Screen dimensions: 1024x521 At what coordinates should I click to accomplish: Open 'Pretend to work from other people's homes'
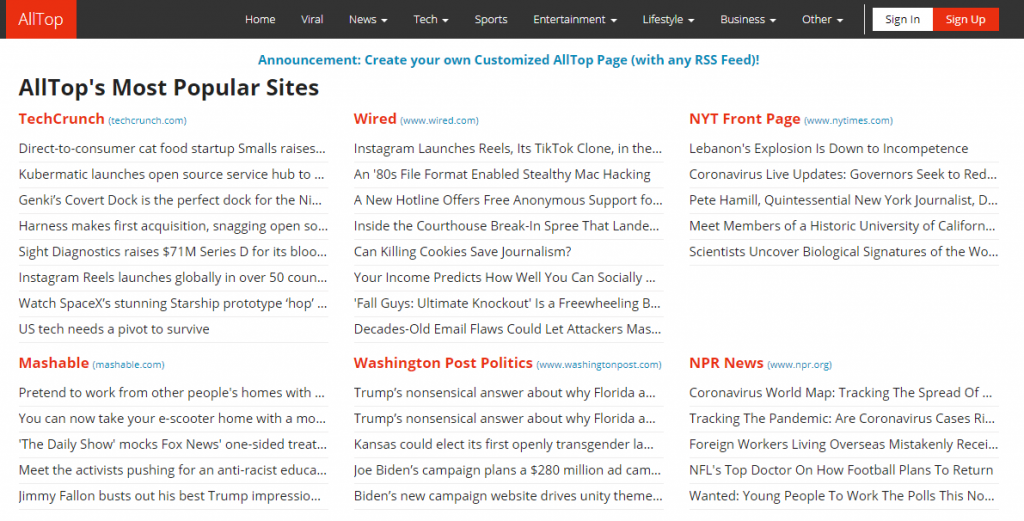click(x=172, y=393)
